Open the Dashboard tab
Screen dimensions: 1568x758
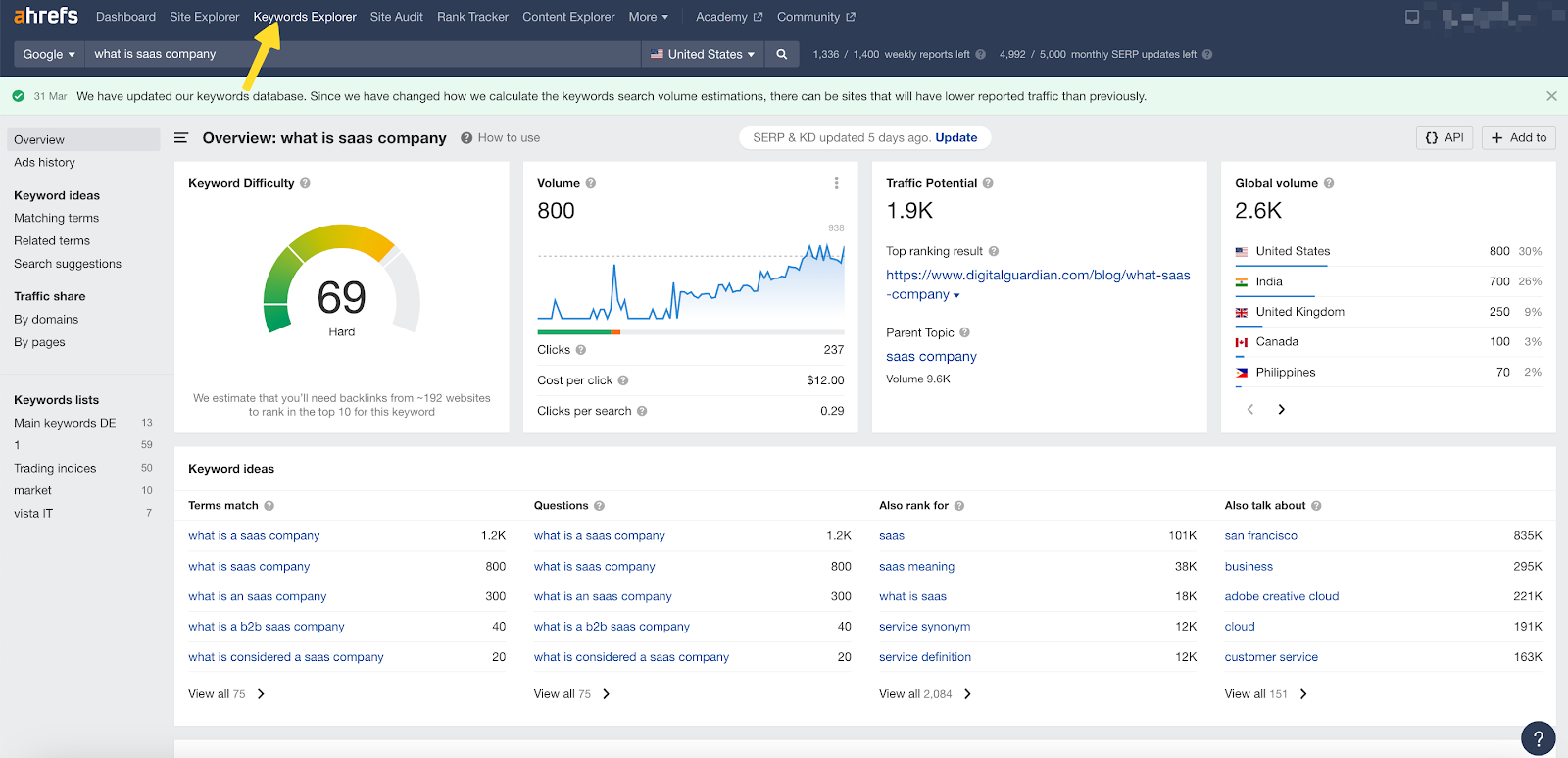tap(125, 17)
